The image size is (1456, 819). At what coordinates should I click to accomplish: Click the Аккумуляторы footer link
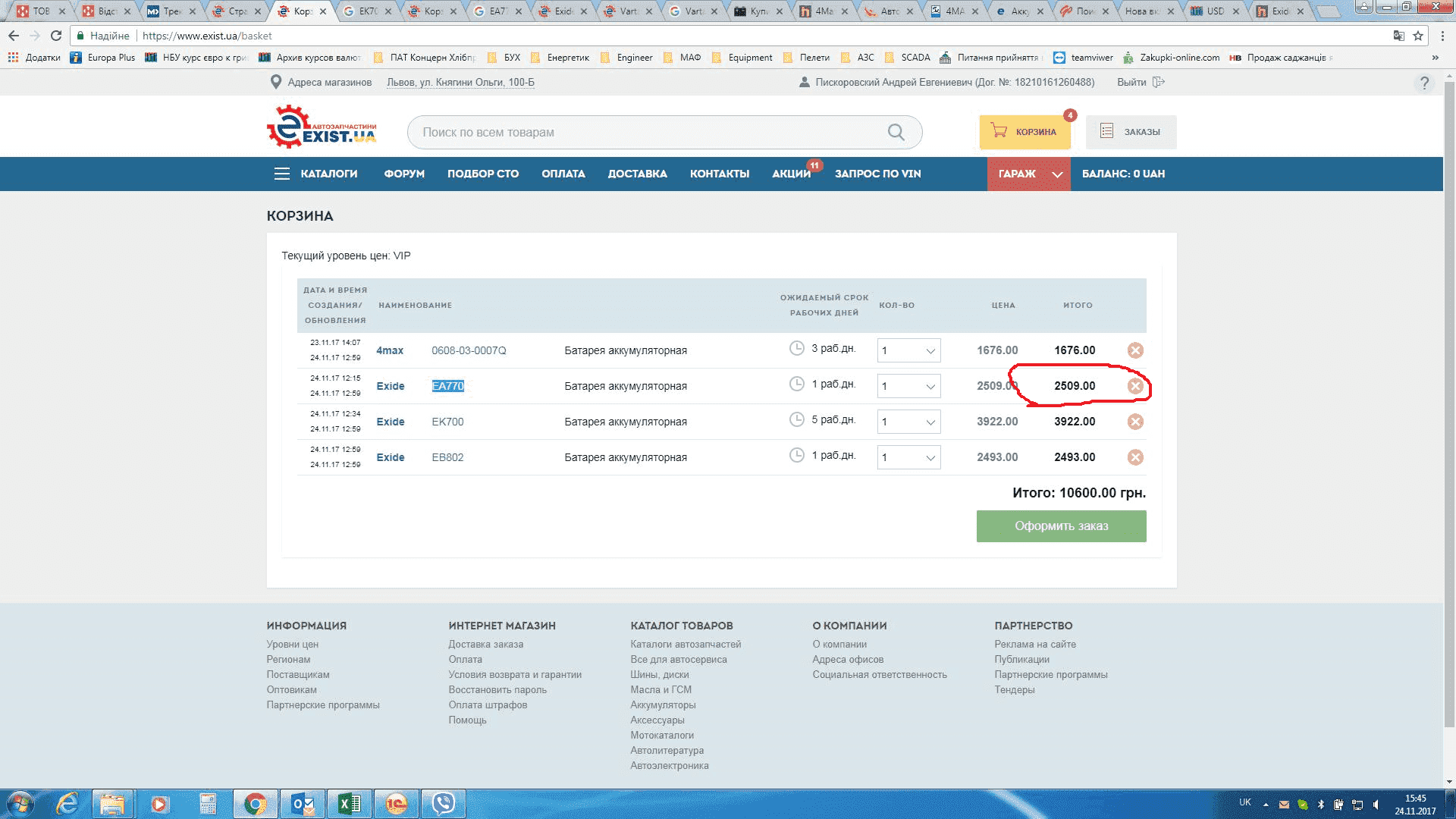[663, 704]
